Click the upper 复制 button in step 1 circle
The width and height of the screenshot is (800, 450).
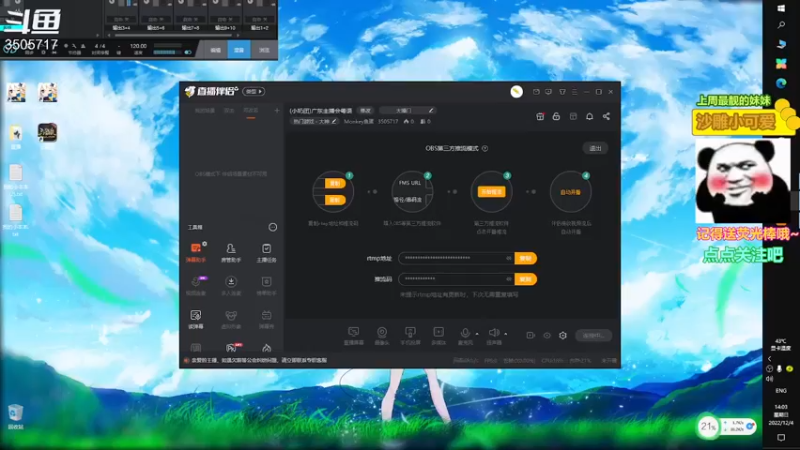point(335,183)
